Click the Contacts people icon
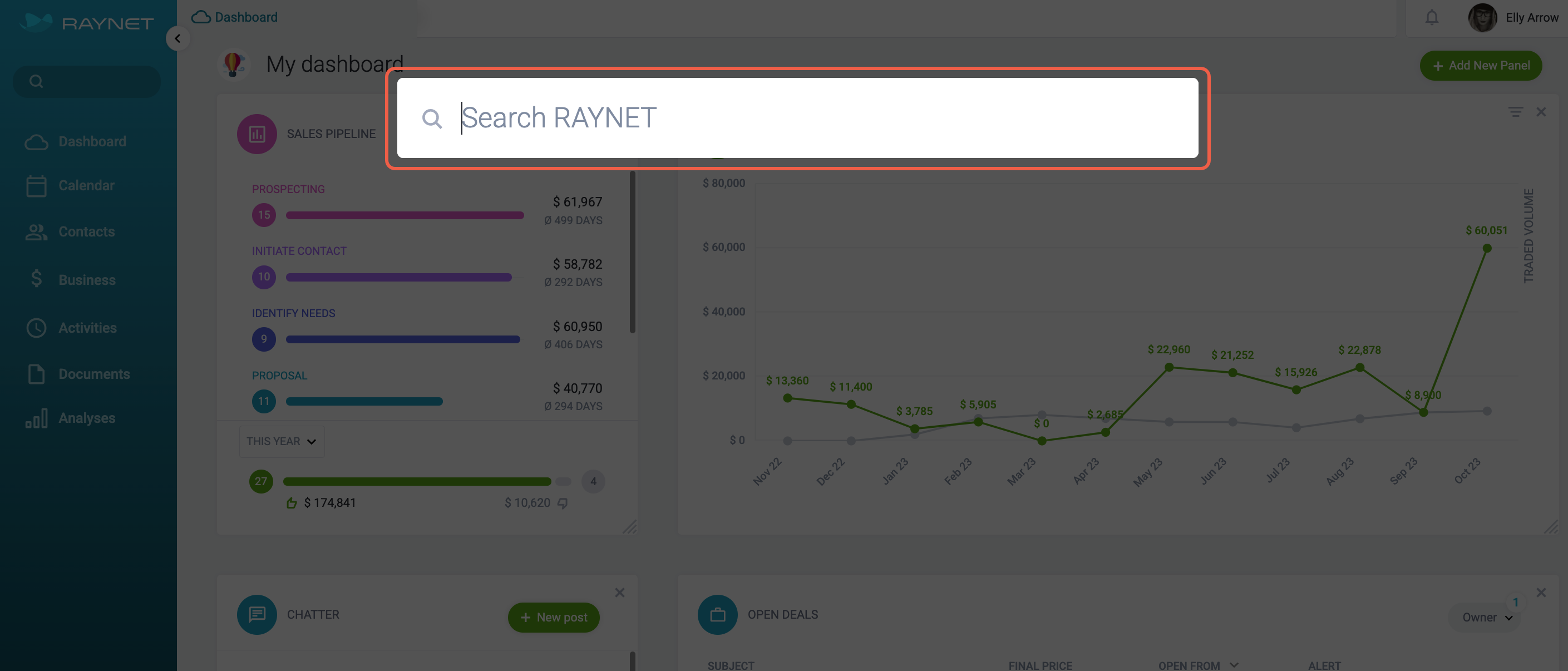 (x=37, y=232)
